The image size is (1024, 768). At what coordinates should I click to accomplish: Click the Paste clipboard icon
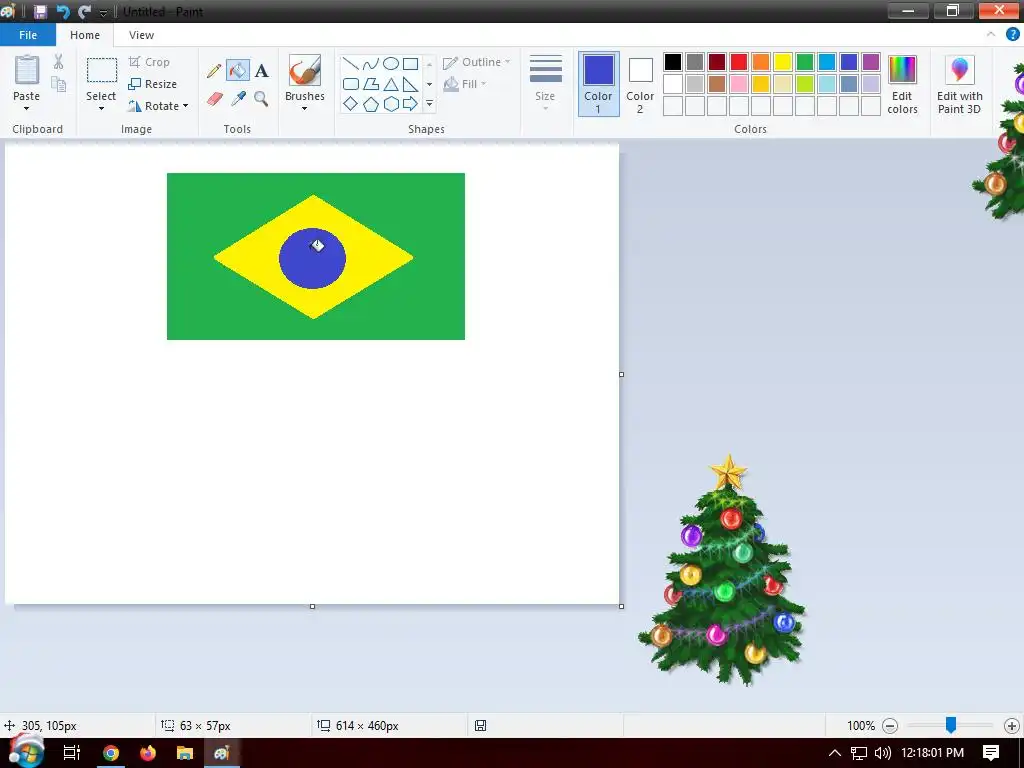(x=27, y=70)
